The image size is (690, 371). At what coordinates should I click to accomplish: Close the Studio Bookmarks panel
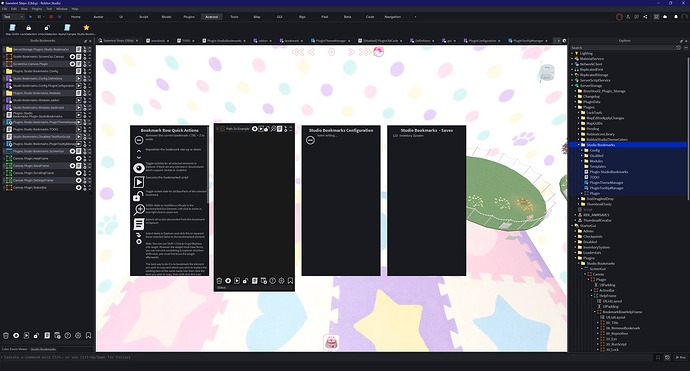coord(90,41)
